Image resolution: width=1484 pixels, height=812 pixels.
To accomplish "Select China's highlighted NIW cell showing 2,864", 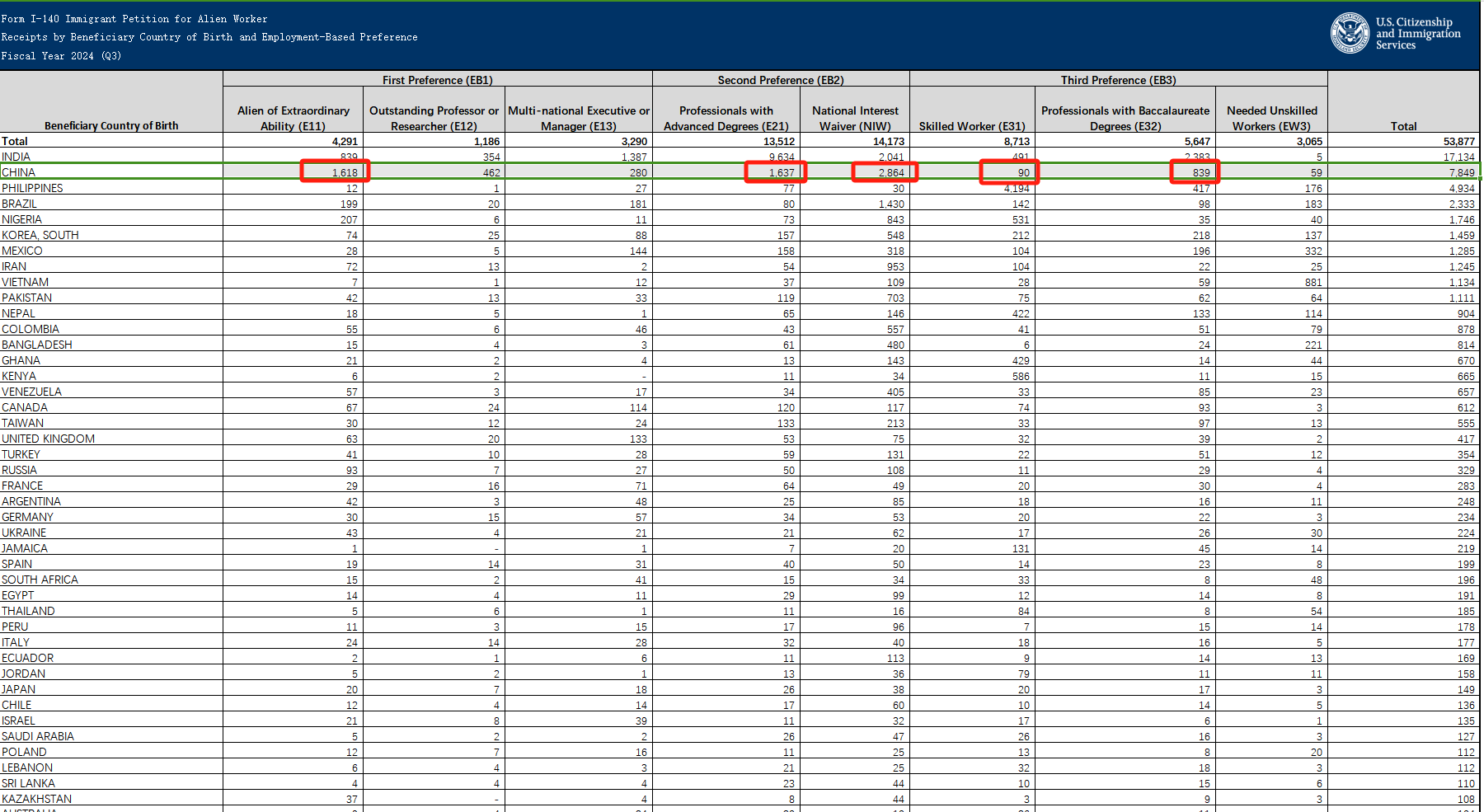I will tap(885, 171).
